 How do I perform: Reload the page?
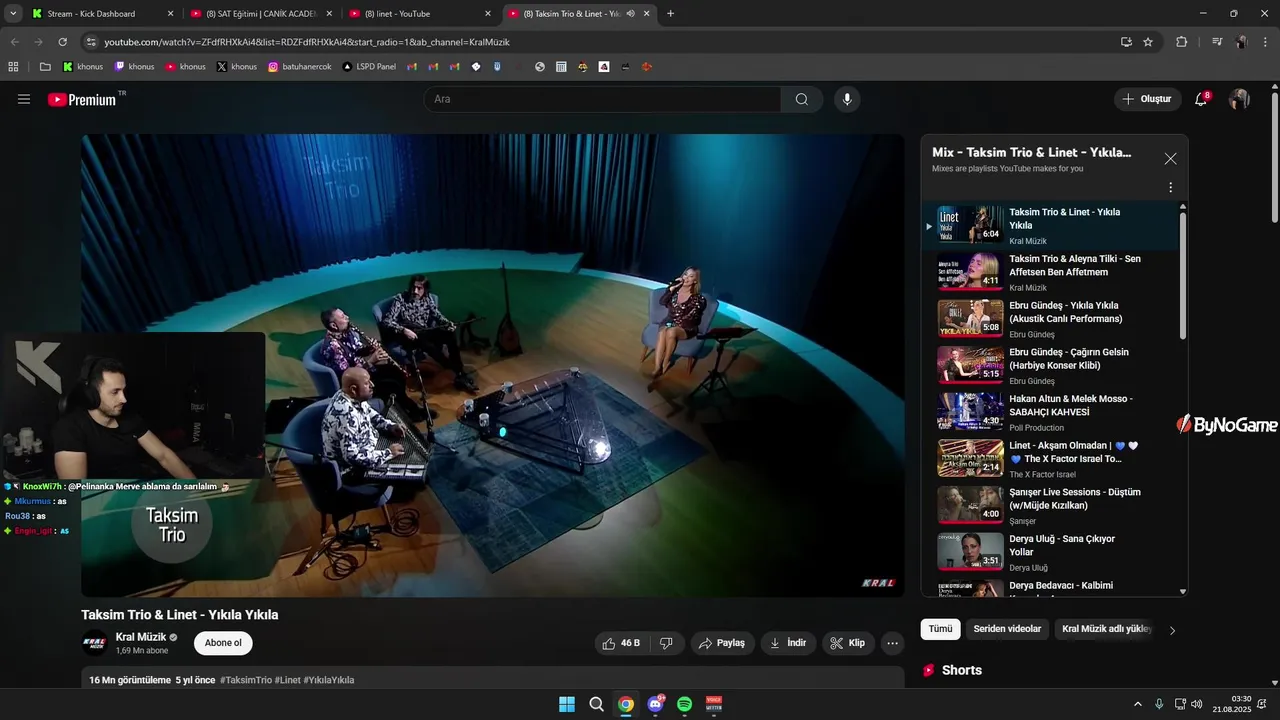62,42
